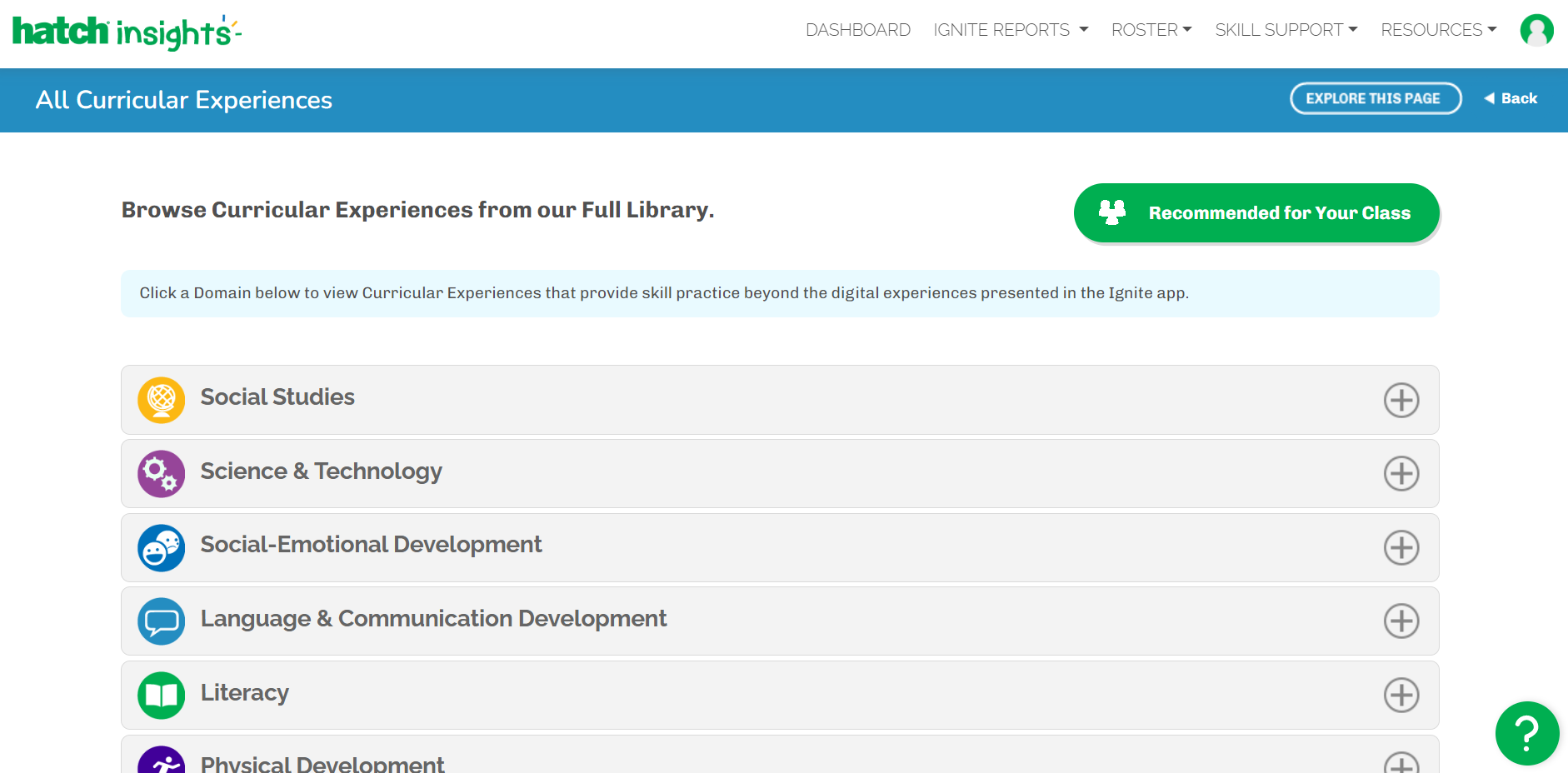Open the user profile avatar icon

pyautogui.click(x=1536, y=31)
